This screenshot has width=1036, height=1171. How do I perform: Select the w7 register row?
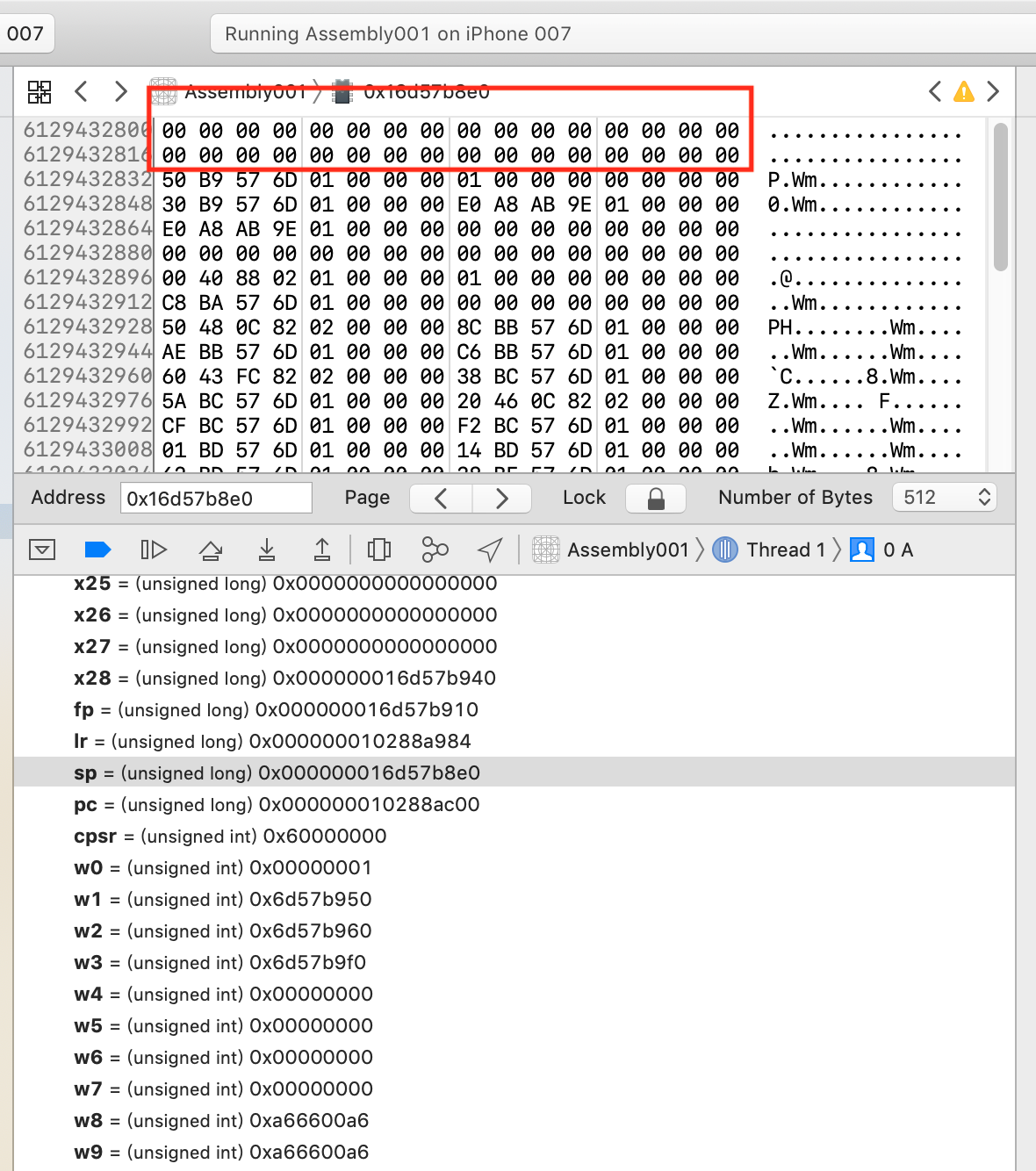point(514,1089)
